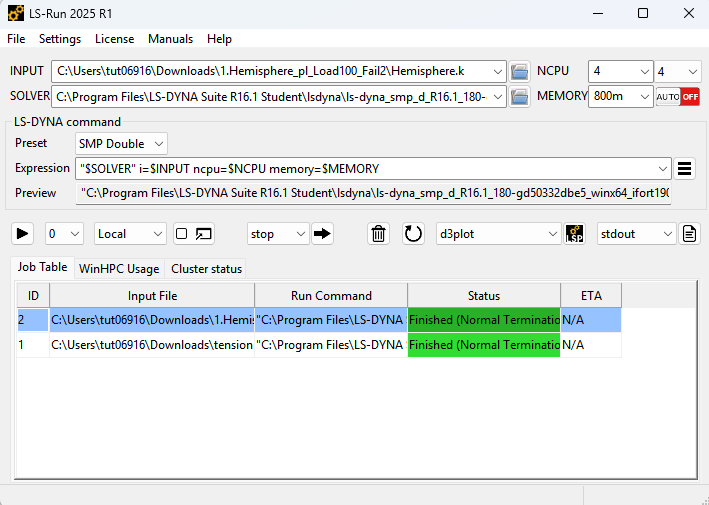Expand the Expression command dropdown
Viewport: 709px width, 505px height.
pyautogui.click(x=662, y=169)
